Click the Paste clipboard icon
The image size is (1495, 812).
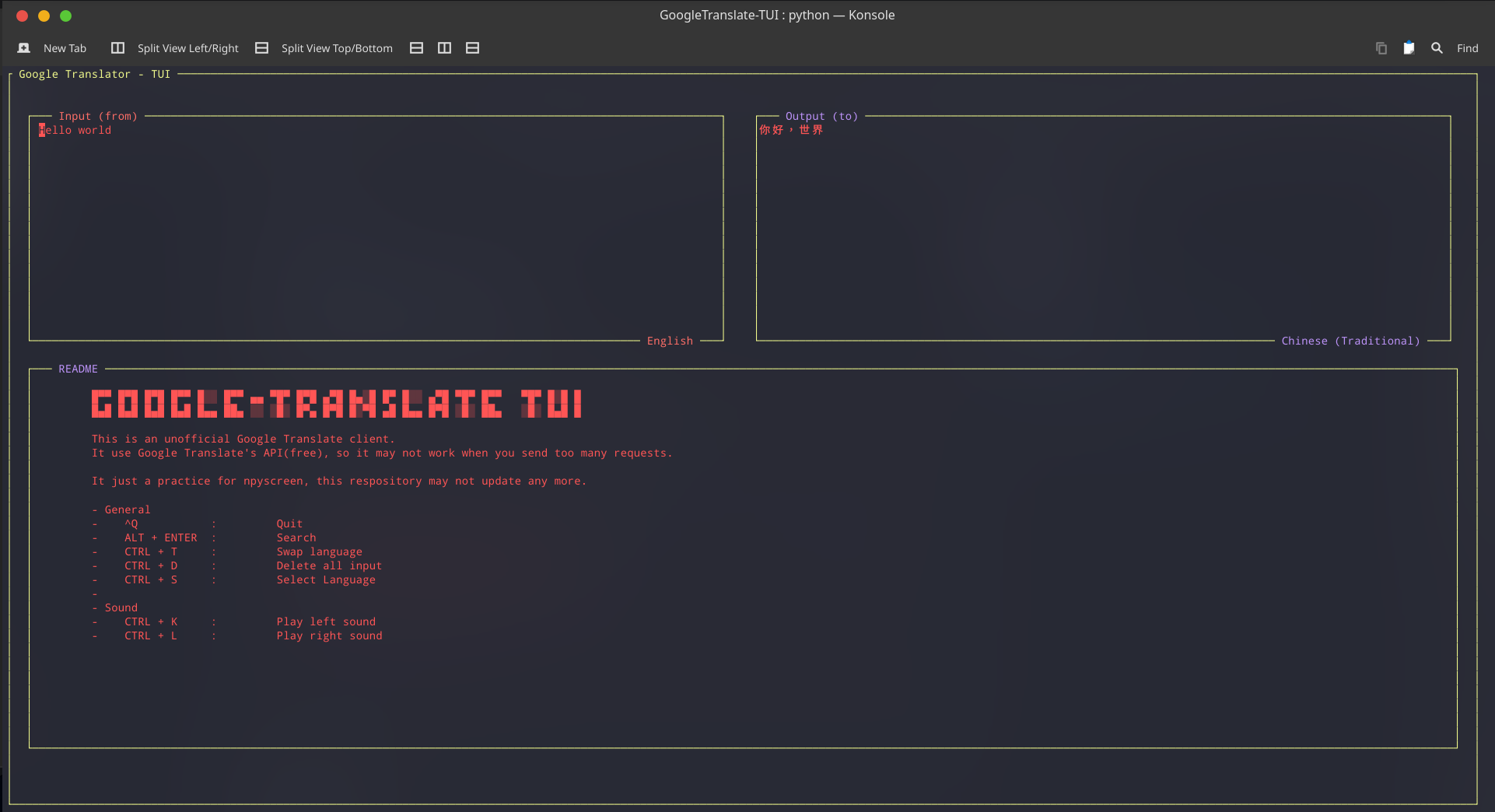[1409, 48]
